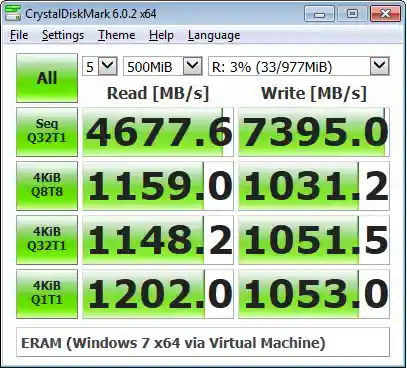Click the CrystalDiskMark title bar app icon
The width and height of the screenshot is (407, 368).
point(13,14)
